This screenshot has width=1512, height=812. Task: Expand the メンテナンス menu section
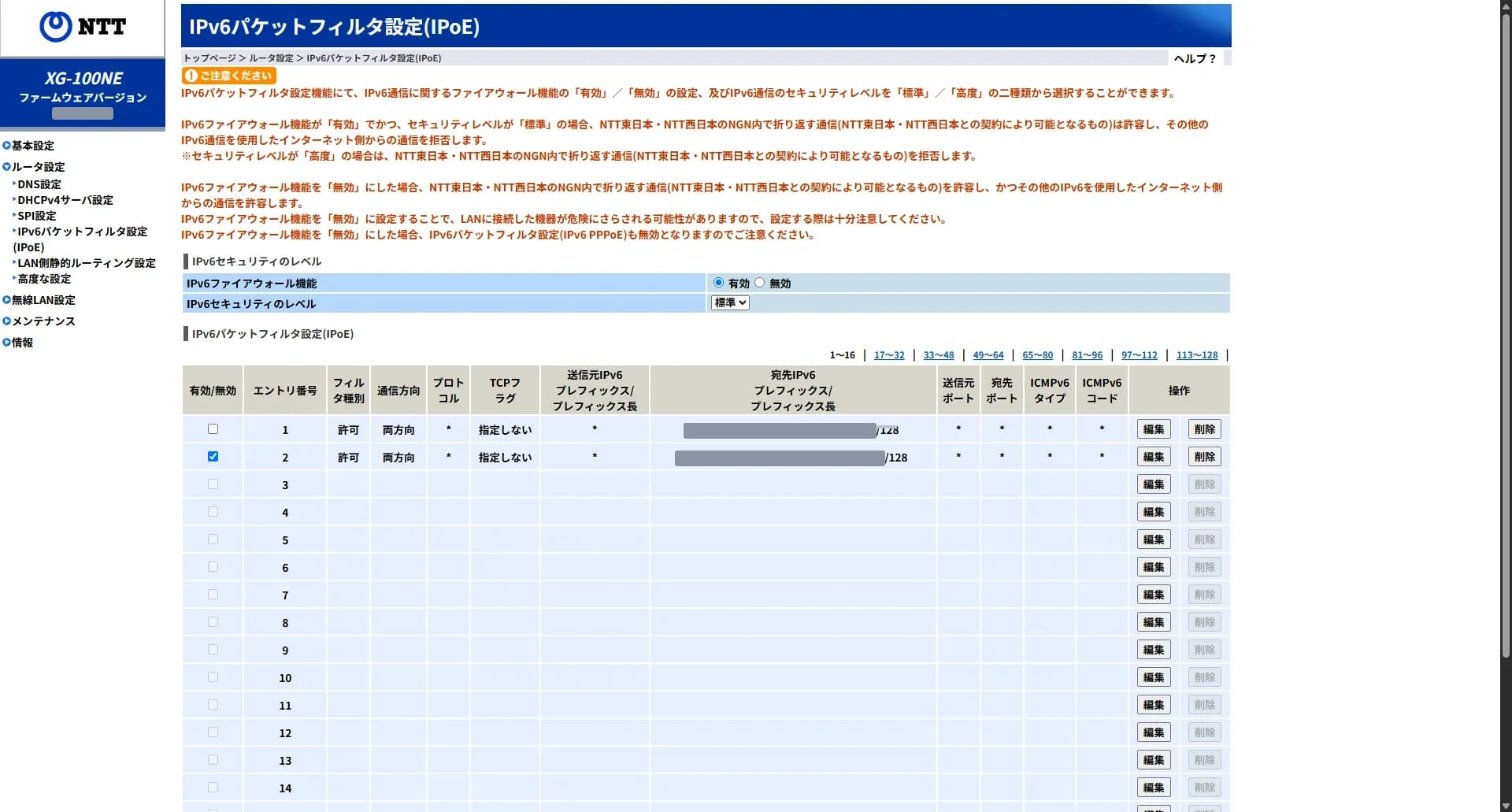tap(43, 321)
